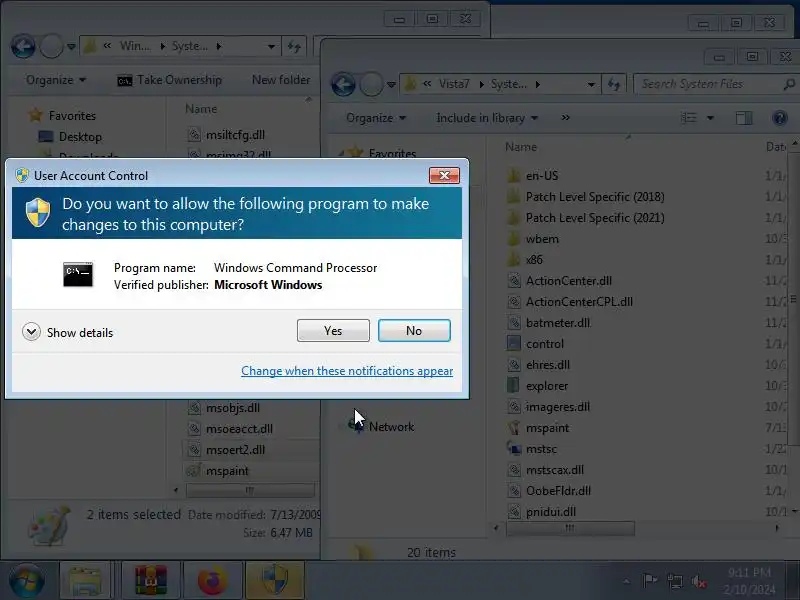The height and width of the screenshot is (600, 800).
Task: Click Yes in User Account Control dialog
Action: pos(333,331)
